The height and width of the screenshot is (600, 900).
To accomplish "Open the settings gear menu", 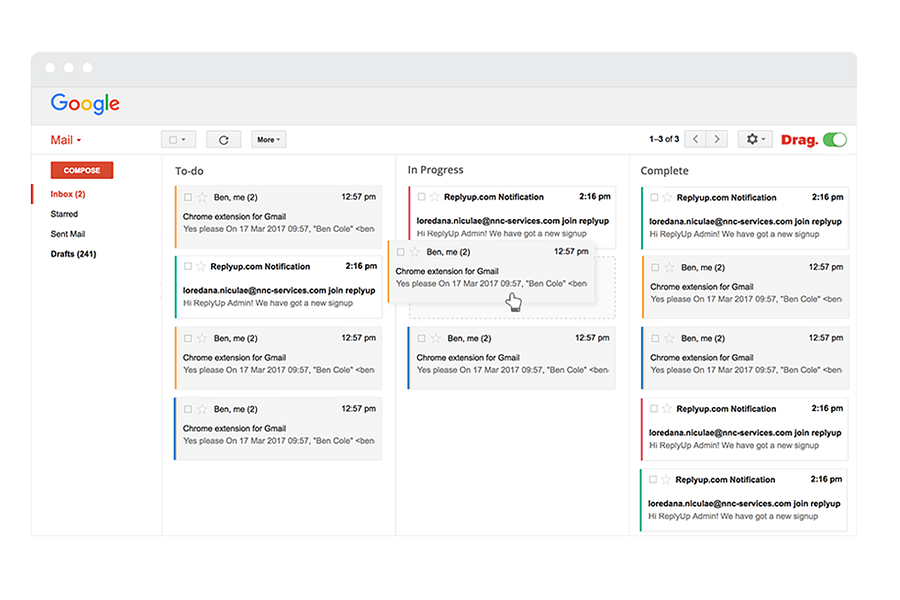I will click(x=755, y=139).
